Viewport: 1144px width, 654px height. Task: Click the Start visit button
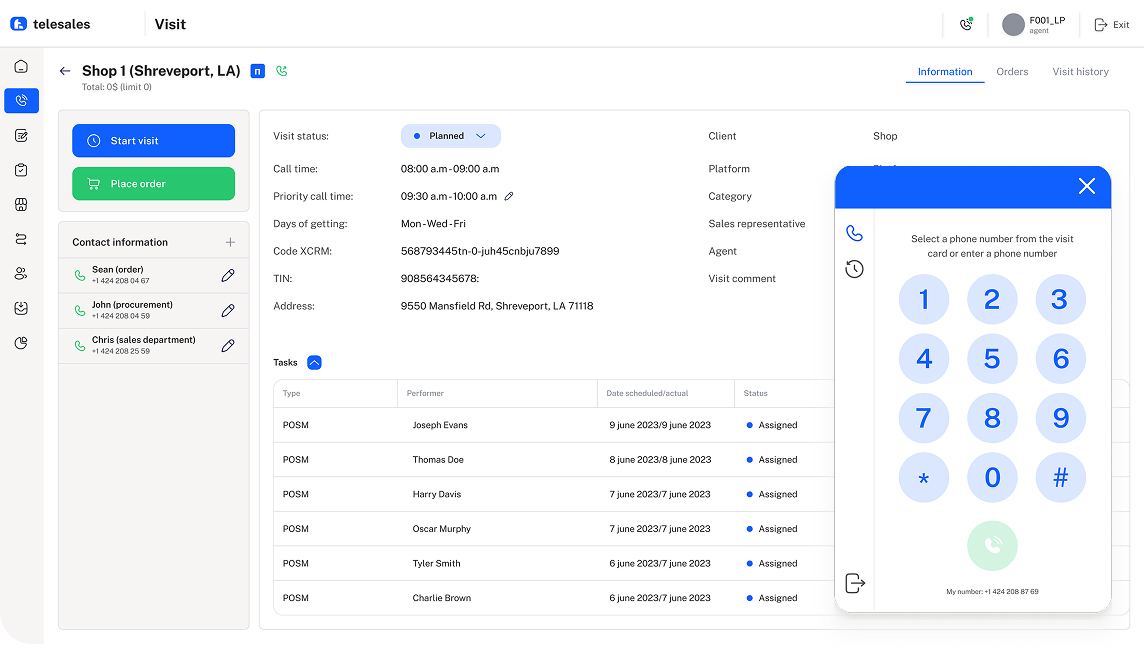tap(153, 141)
